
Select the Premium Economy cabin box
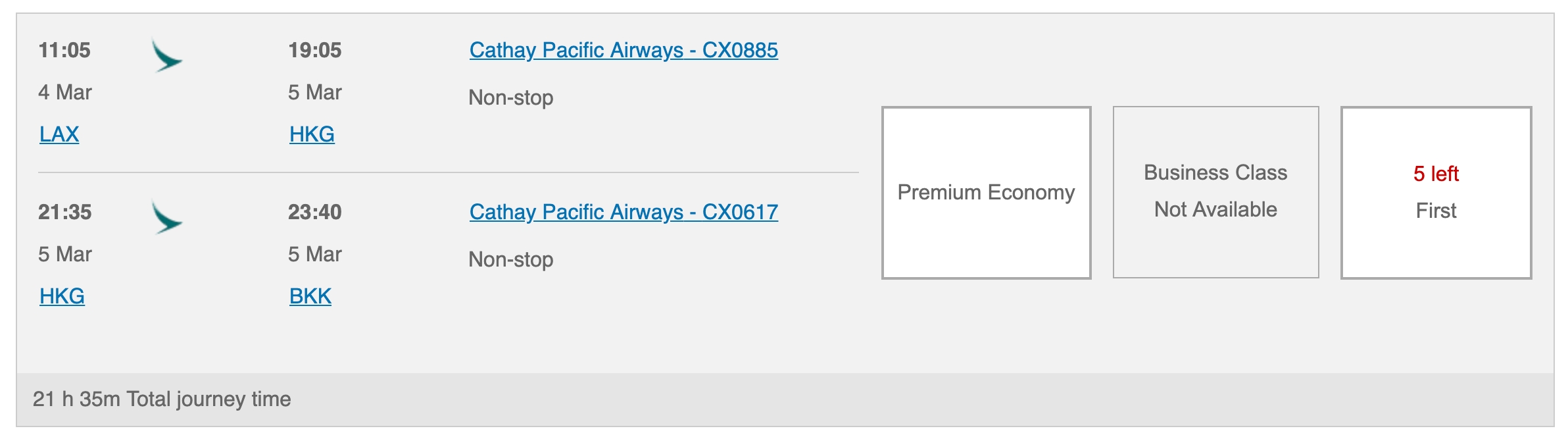[986, 192]
